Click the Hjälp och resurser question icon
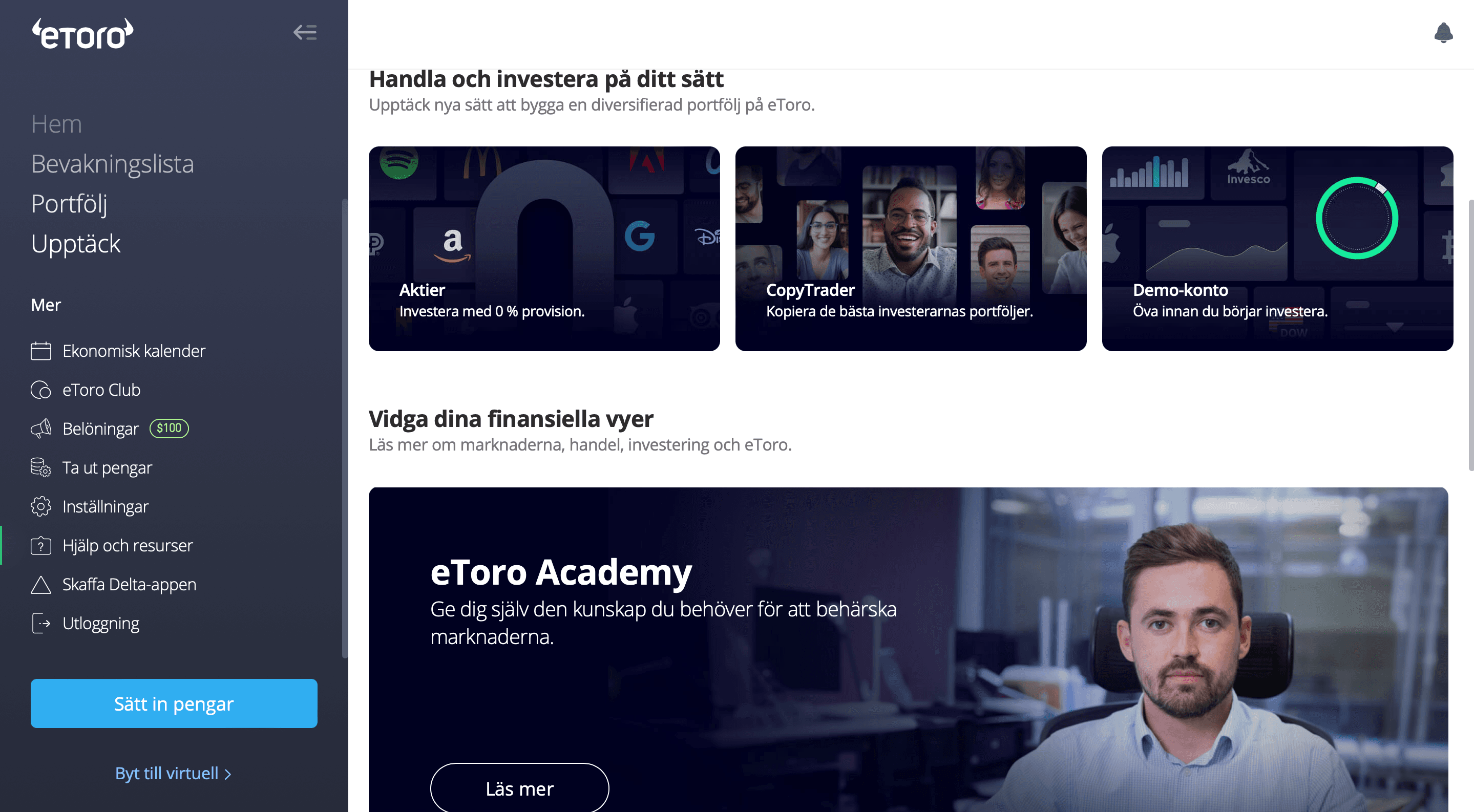The image size is (1474, 812). [x=40, y=546]
